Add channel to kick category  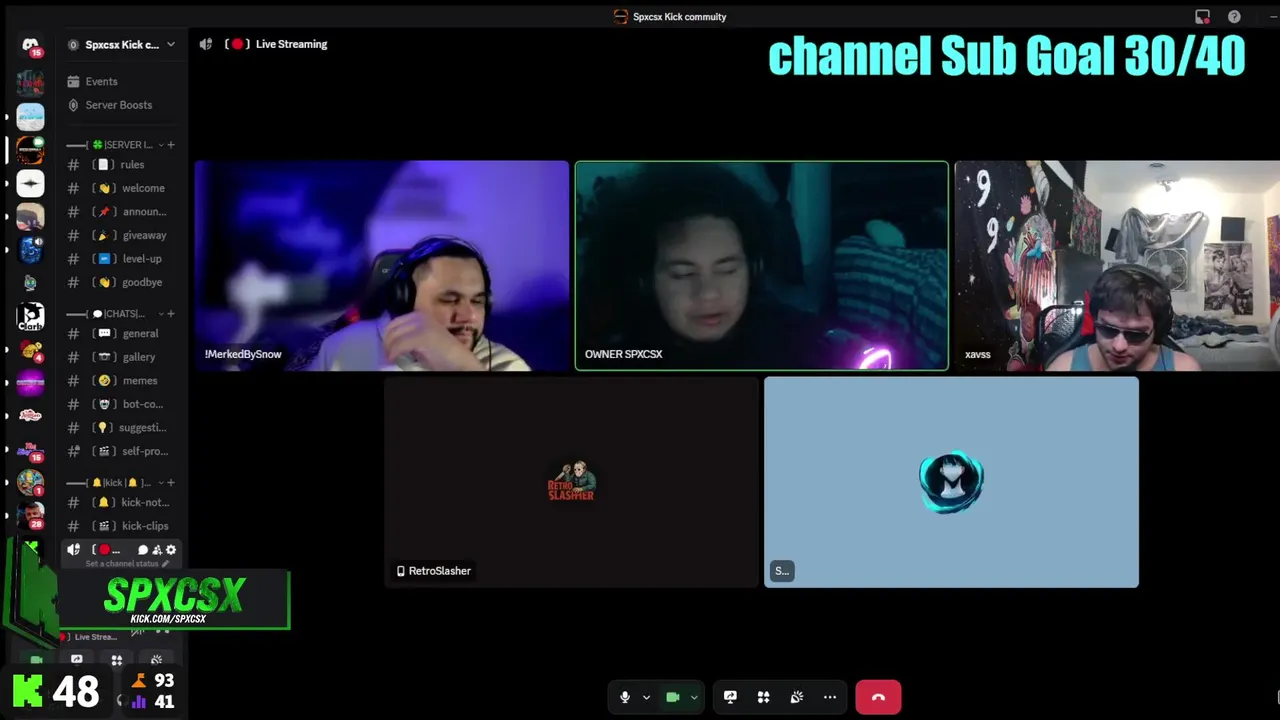coord(171,483)
